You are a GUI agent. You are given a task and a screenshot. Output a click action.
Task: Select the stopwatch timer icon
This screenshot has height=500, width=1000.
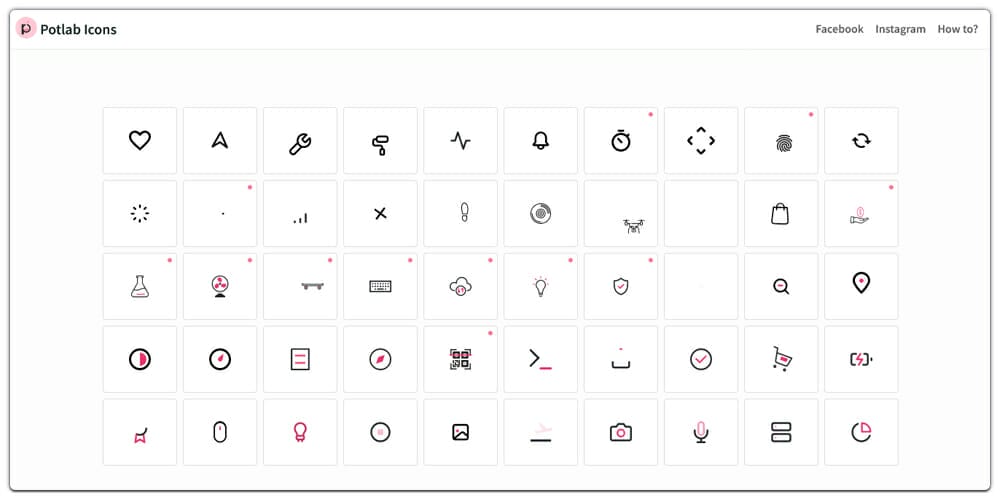pyautogui.click(x=621, y=140)
